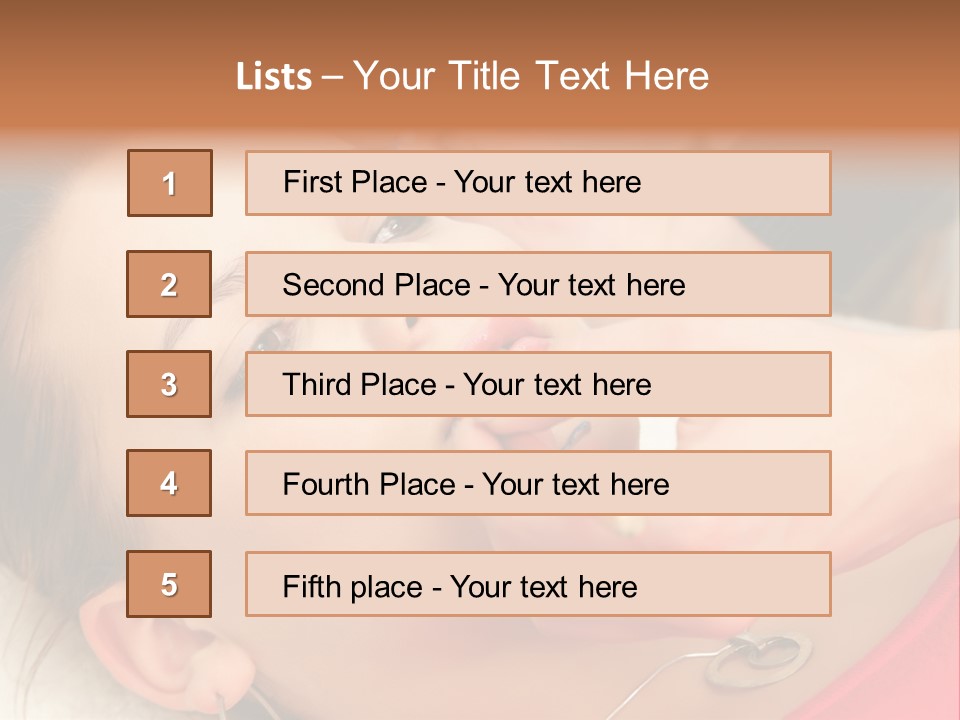Click the 'Second Place - Your text here' bar

[x=538, y=284]
